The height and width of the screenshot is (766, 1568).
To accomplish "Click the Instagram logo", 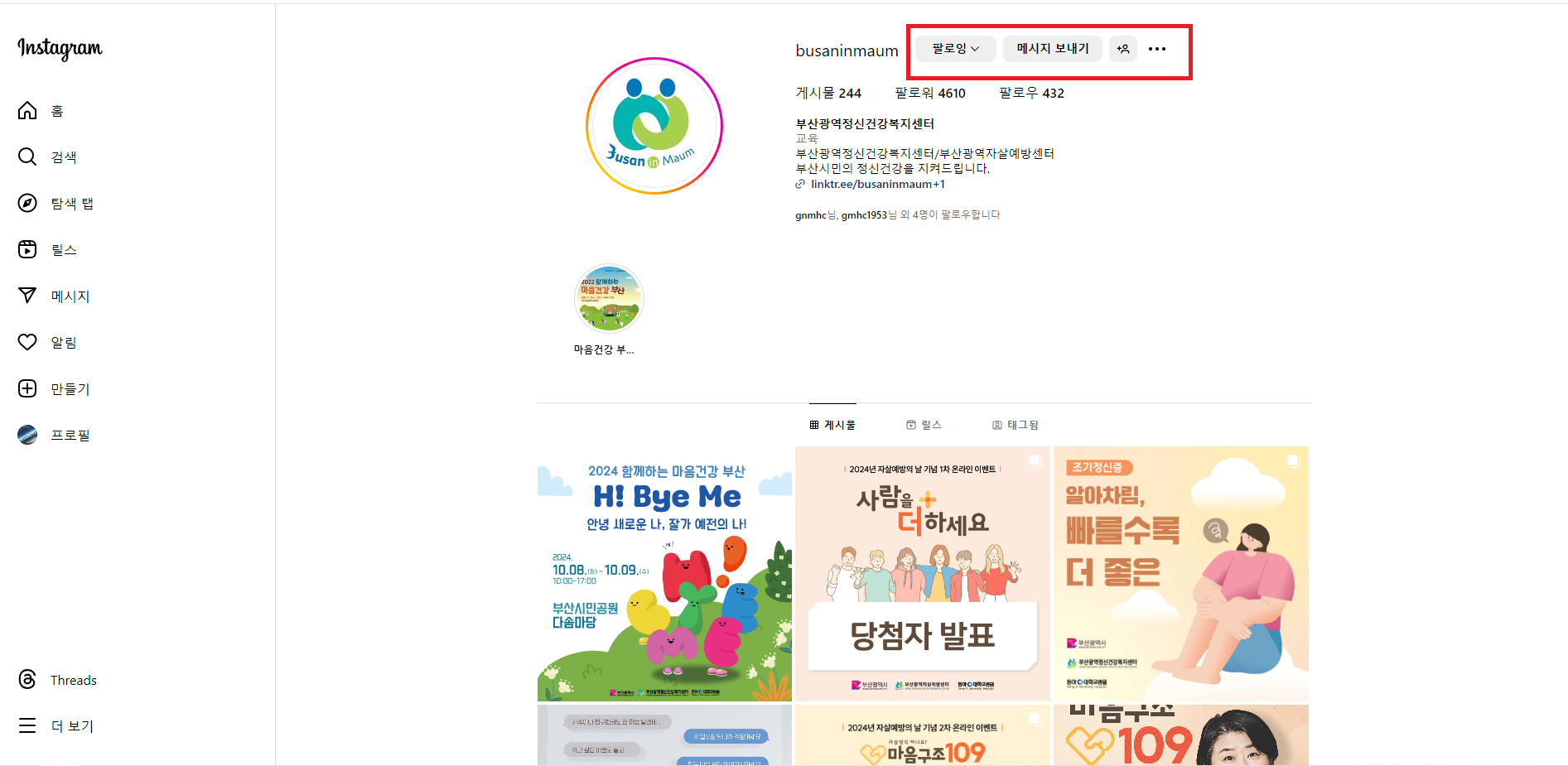I will pos(60,48).
